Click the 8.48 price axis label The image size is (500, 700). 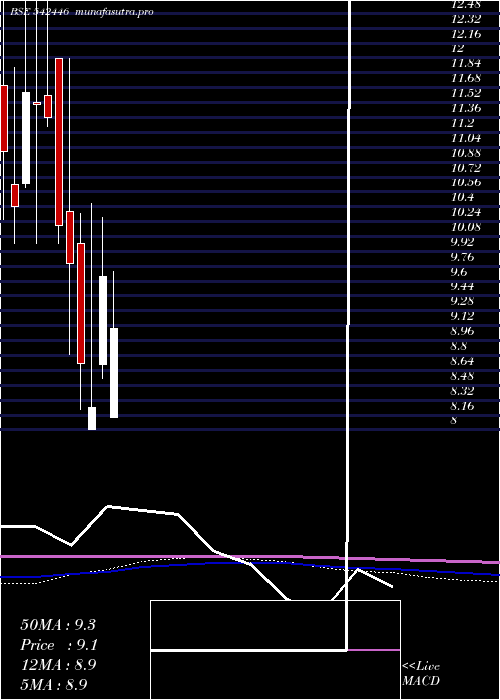(463, 375)
